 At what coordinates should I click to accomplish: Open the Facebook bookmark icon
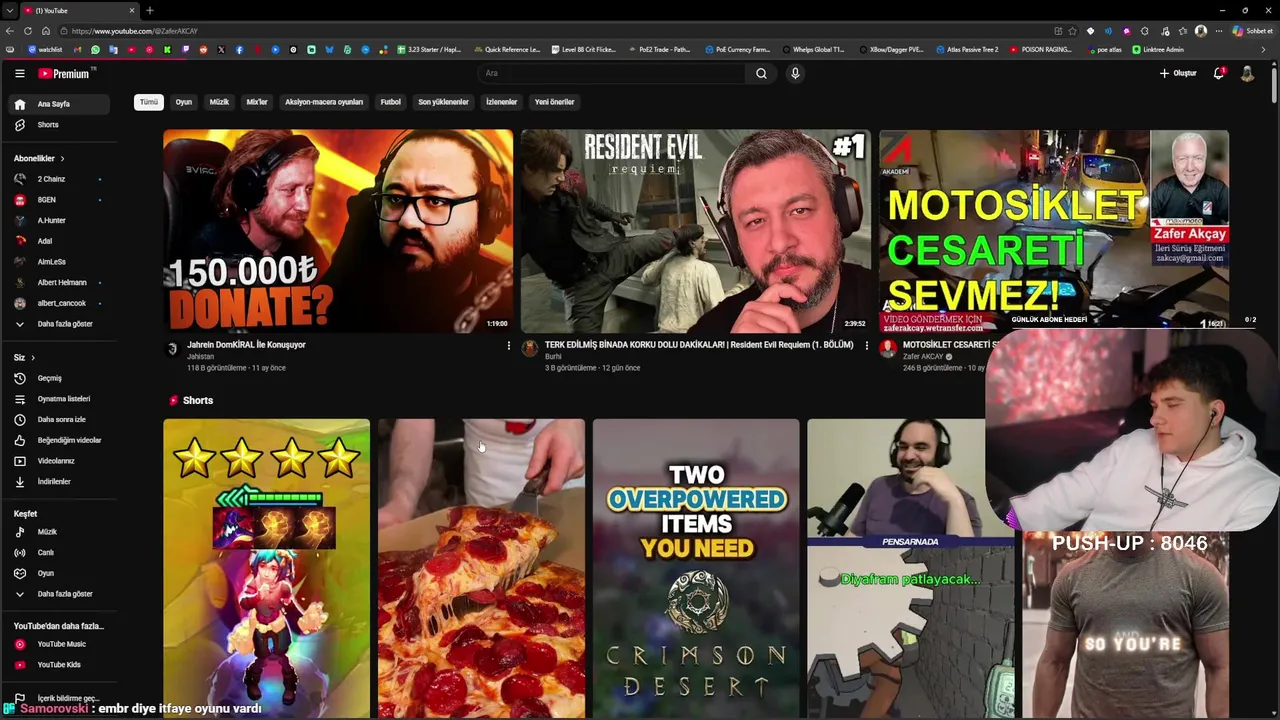(x=239, y=49)
